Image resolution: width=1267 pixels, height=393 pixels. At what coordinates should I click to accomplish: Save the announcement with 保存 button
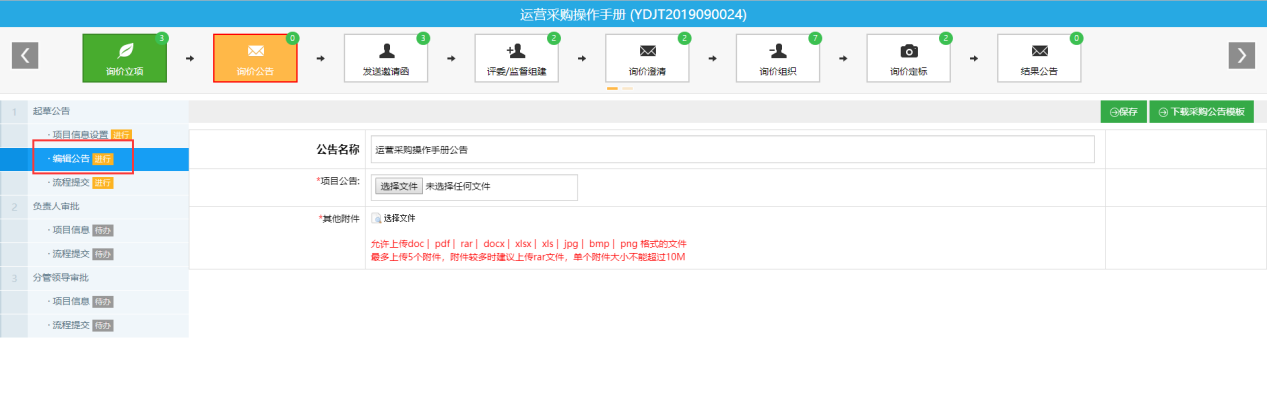click(x=1123, y=112)
